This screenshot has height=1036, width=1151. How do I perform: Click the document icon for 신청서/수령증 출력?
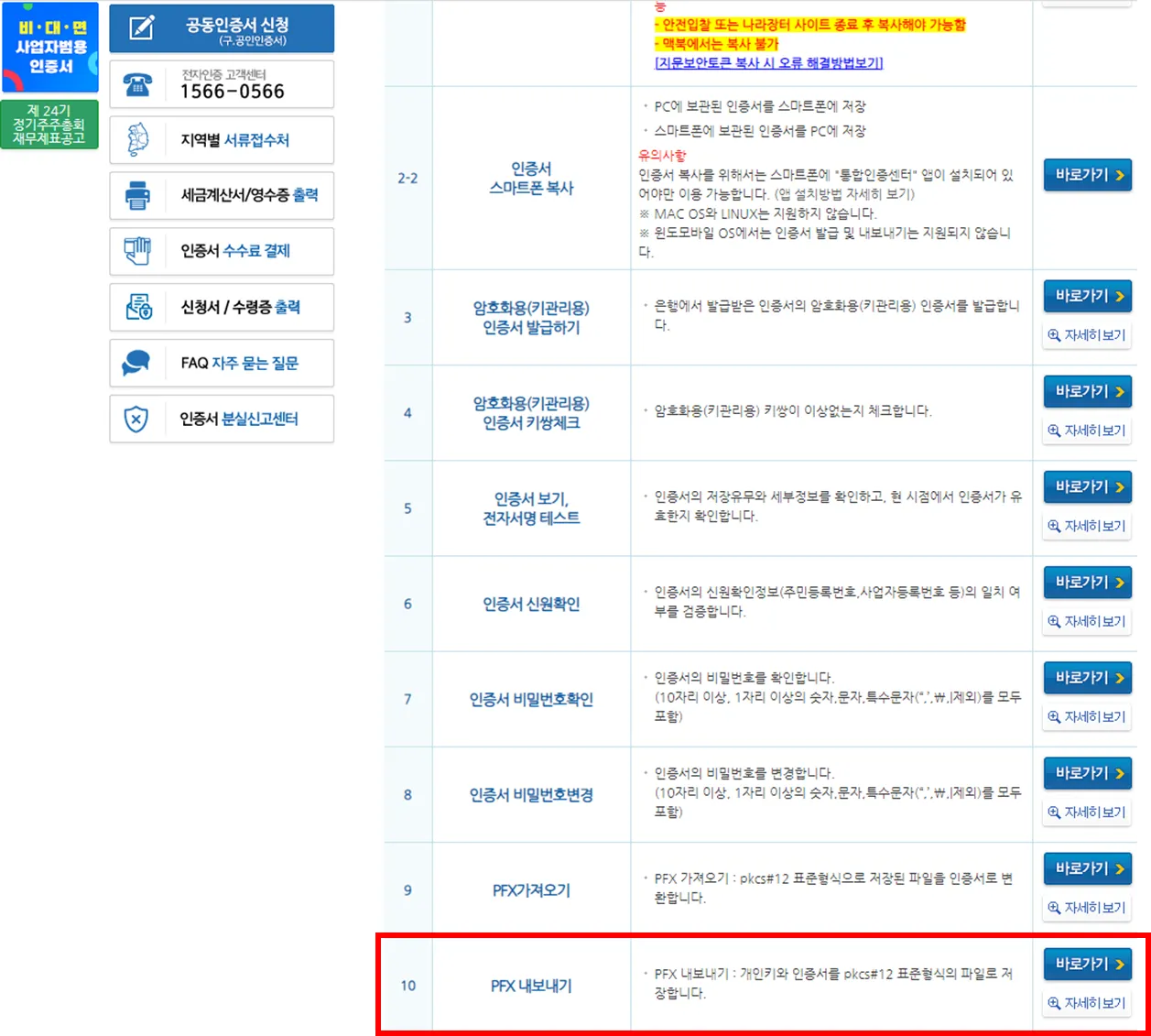click(x=138, y=307)
